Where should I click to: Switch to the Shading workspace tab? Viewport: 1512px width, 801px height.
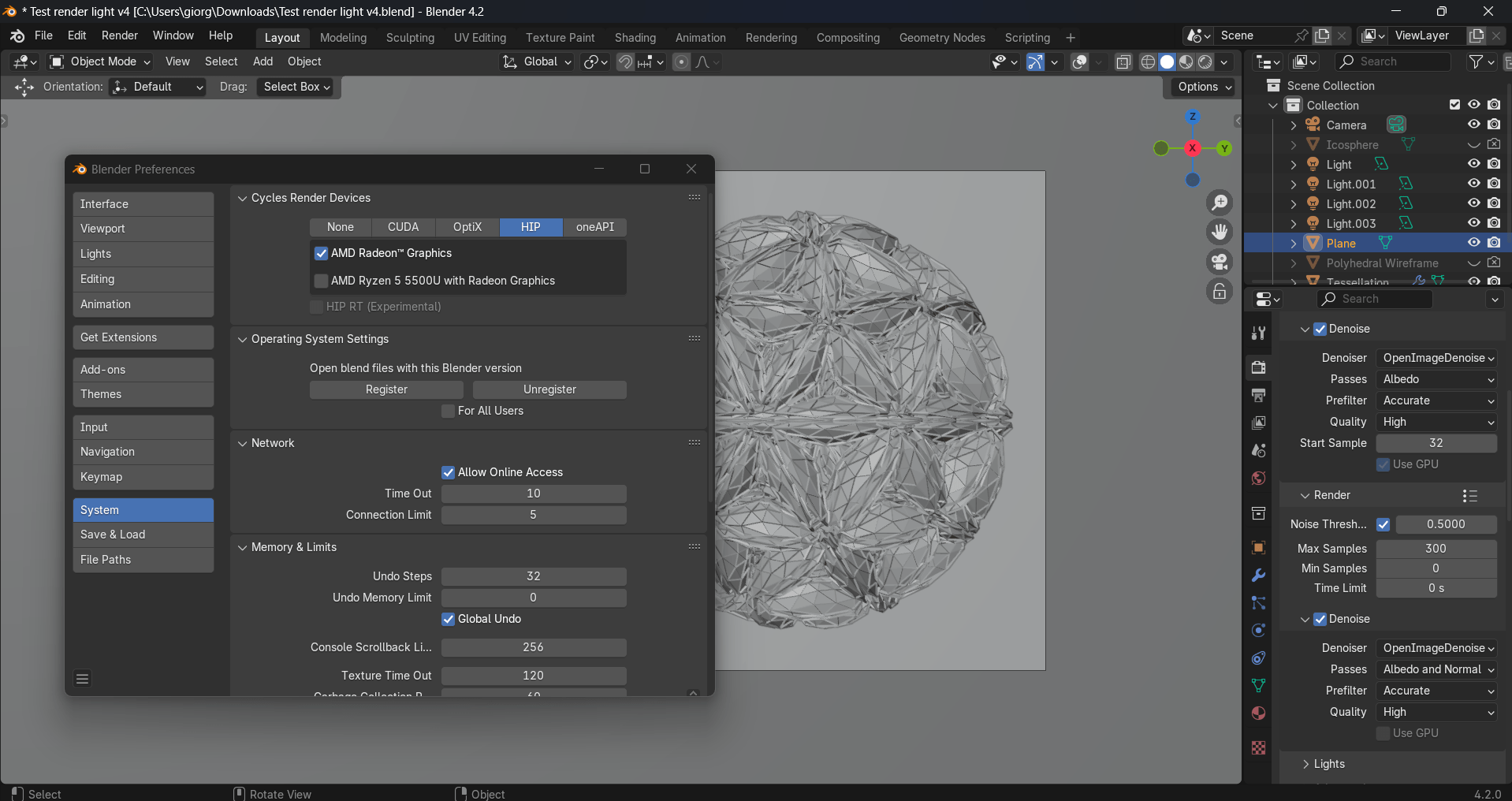[635, 38]
